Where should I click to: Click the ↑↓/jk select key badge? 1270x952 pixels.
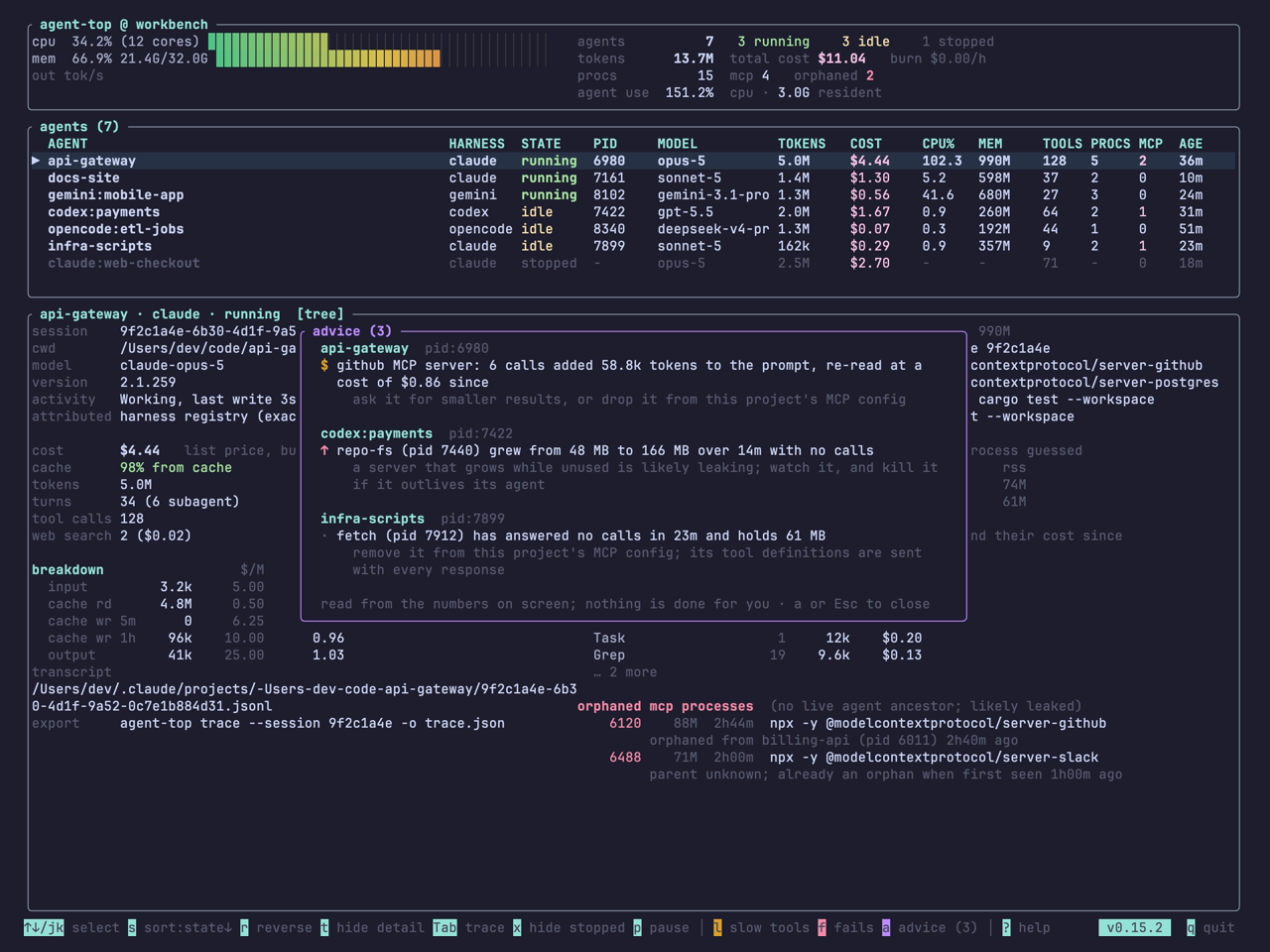pyautogui.click(x=44, y=928)
